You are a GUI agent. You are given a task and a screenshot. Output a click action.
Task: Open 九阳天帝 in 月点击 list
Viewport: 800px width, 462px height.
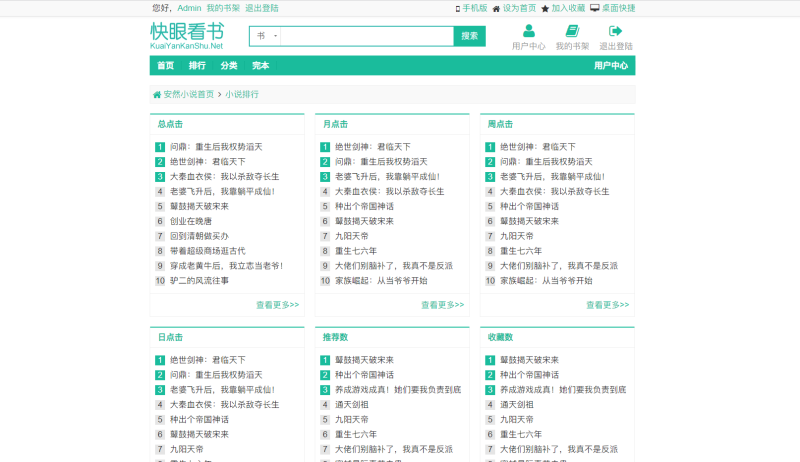coord(352,236)
